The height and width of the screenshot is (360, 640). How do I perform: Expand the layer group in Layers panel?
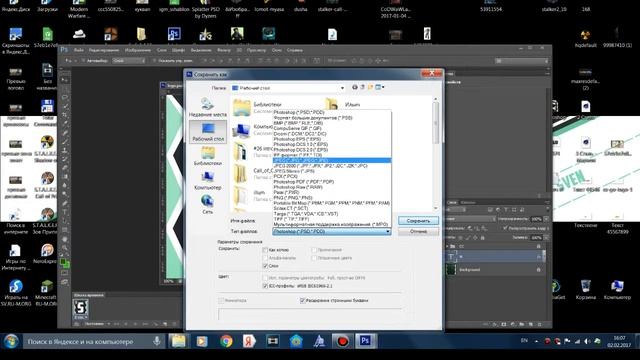[x=447, y=246]
